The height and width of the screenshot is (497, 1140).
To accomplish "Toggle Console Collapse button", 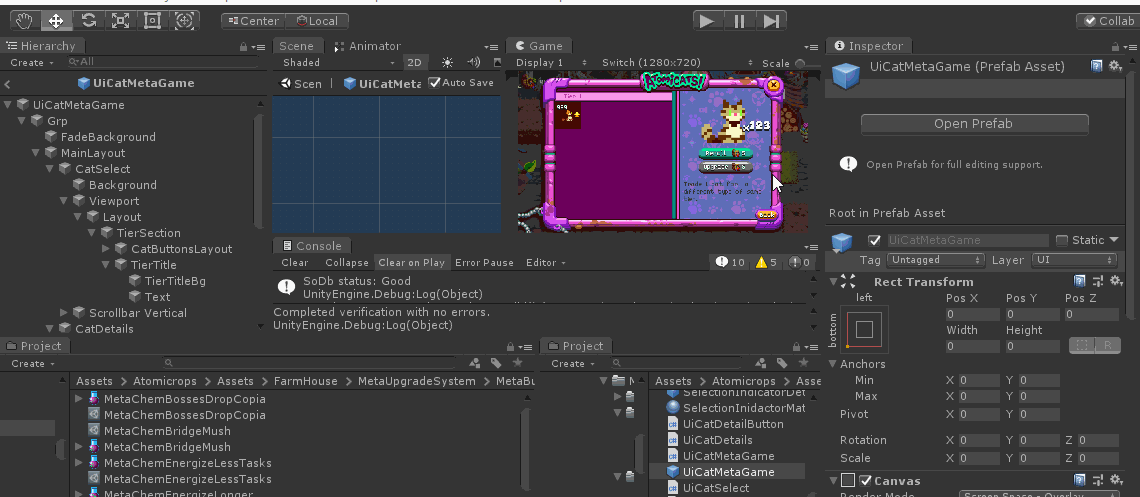I will click(347, 262).
